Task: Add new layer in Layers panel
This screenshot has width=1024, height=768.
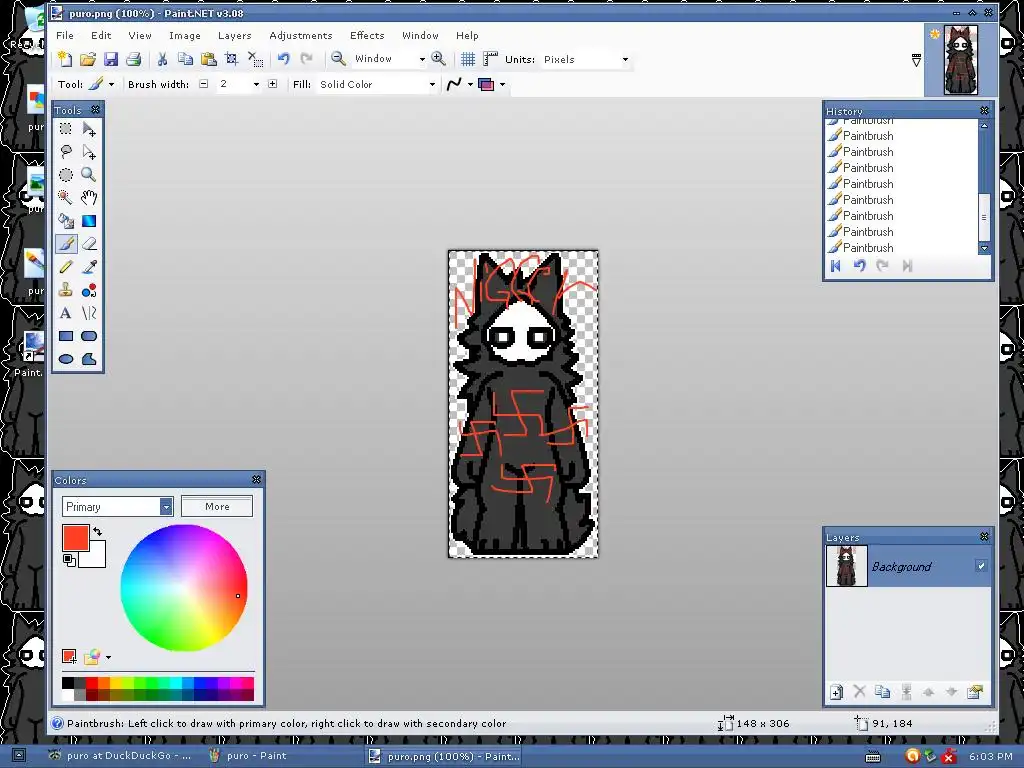Action: point(836,692)
